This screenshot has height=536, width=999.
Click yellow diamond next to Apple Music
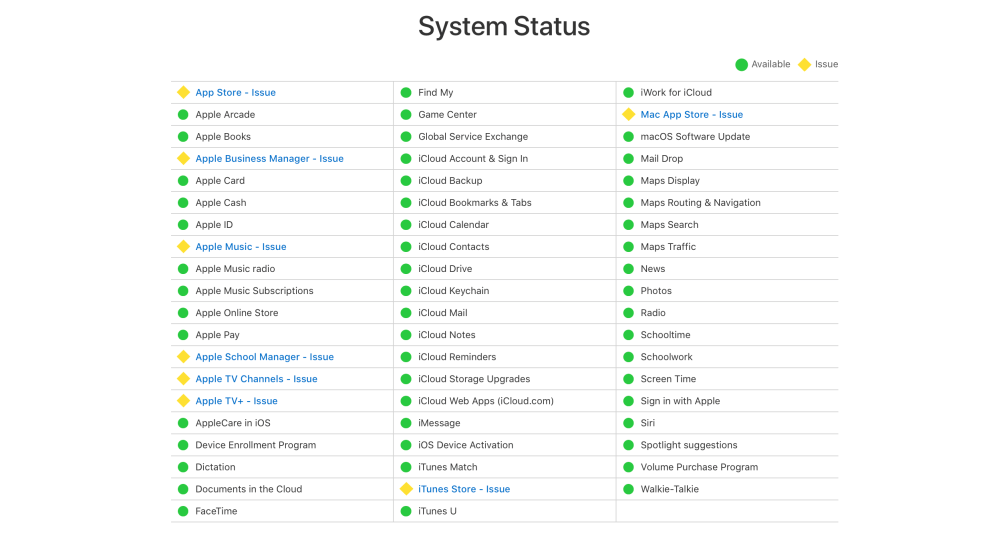[x=183, y=246]
